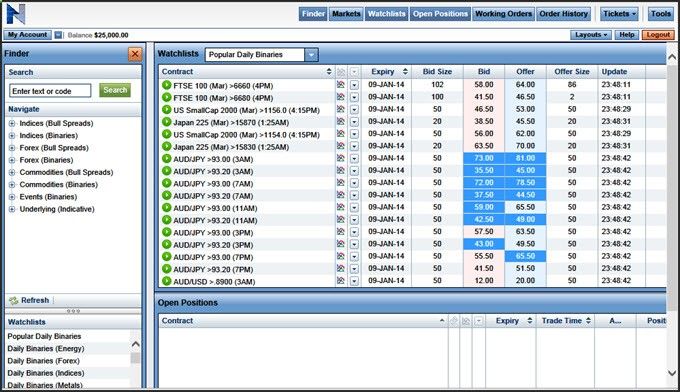Expand Forex (Binaries) tree node
The width and height of the screenshot is (680, 392).
coord(12,160)
